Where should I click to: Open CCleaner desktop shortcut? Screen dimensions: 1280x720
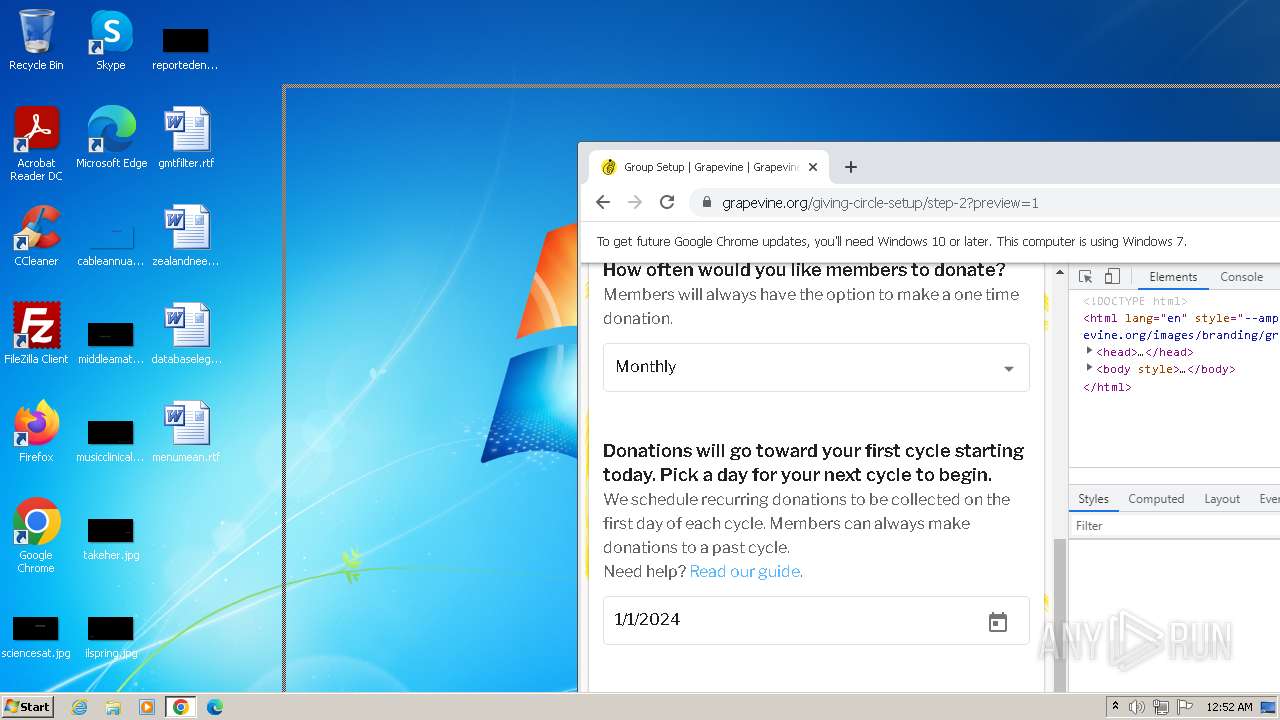pyautogui.click(x=36, y=236)
